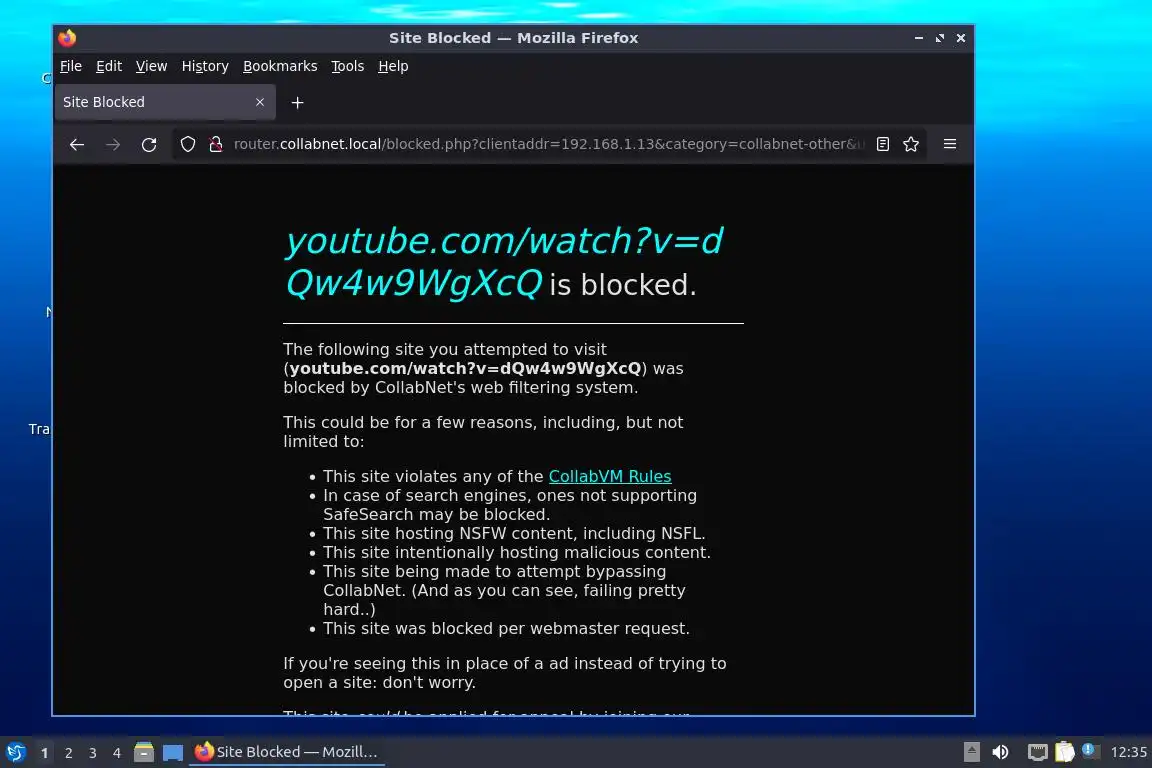Bookmark this page with the star icon
The image size is (1152, 768).
click(911, 144)
